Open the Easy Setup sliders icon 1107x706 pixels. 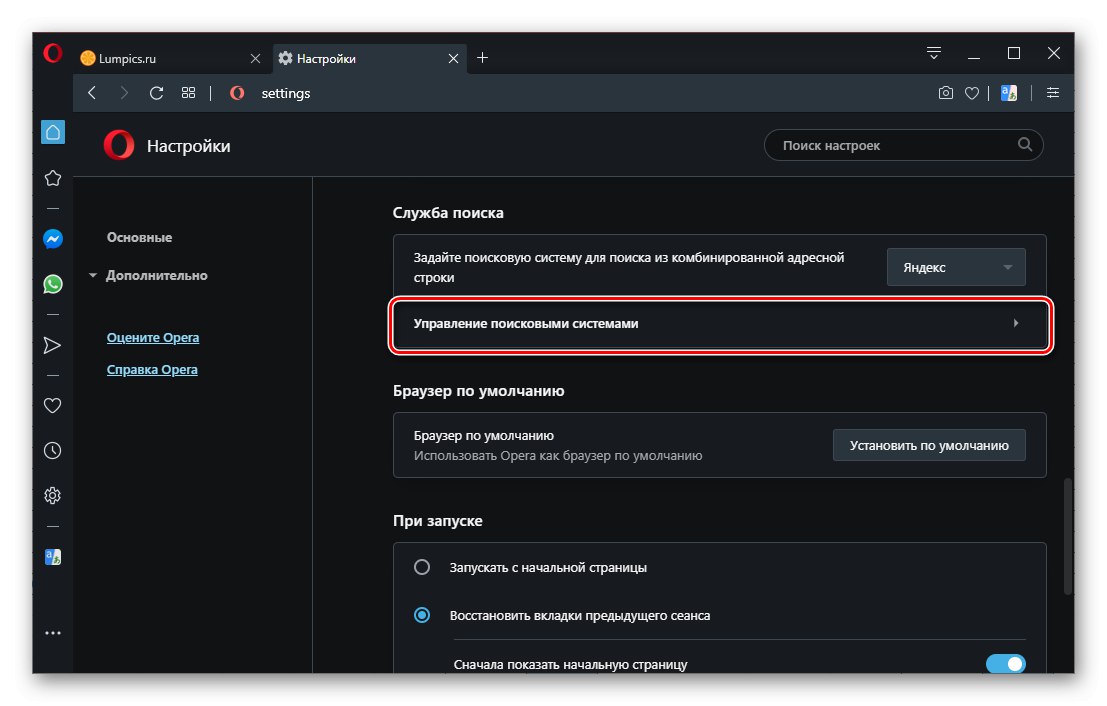click(1053, 93)
